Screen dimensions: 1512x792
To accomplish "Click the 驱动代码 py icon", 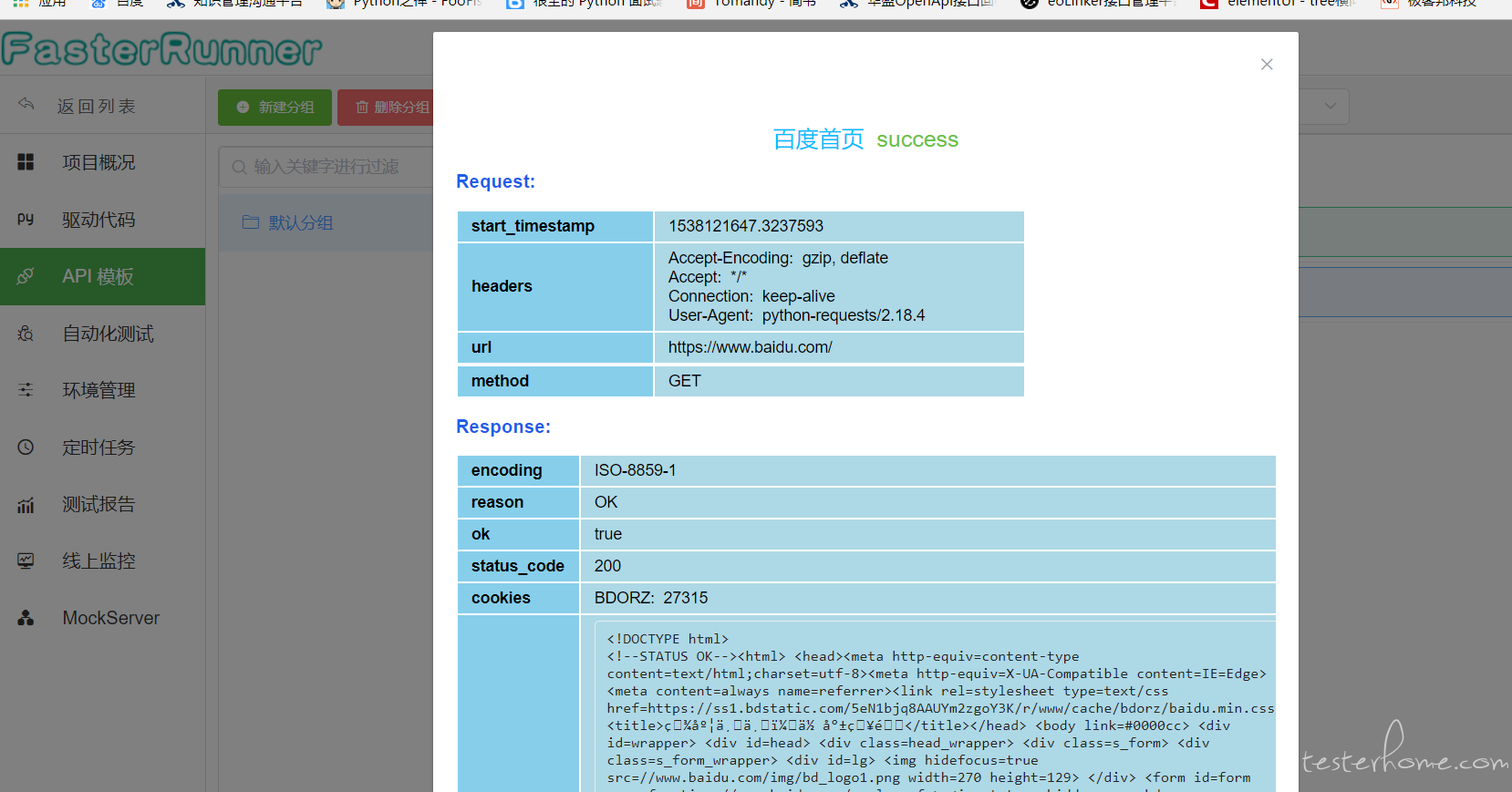I will point(26,220).
